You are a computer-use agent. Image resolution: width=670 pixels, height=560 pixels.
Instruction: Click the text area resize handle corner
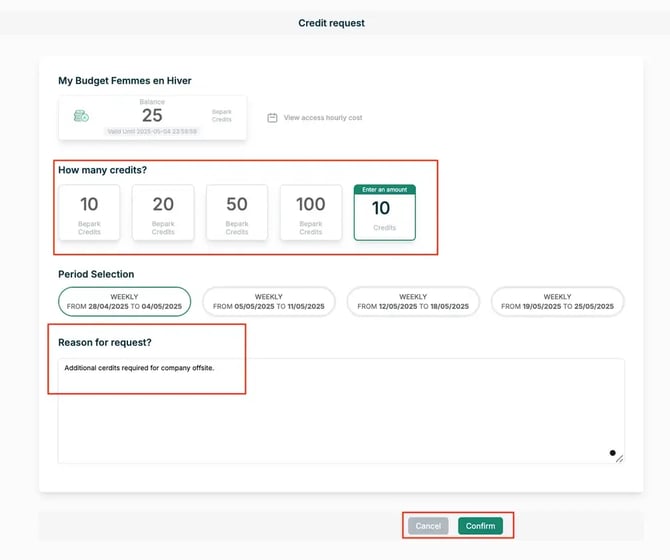[619, 459]
